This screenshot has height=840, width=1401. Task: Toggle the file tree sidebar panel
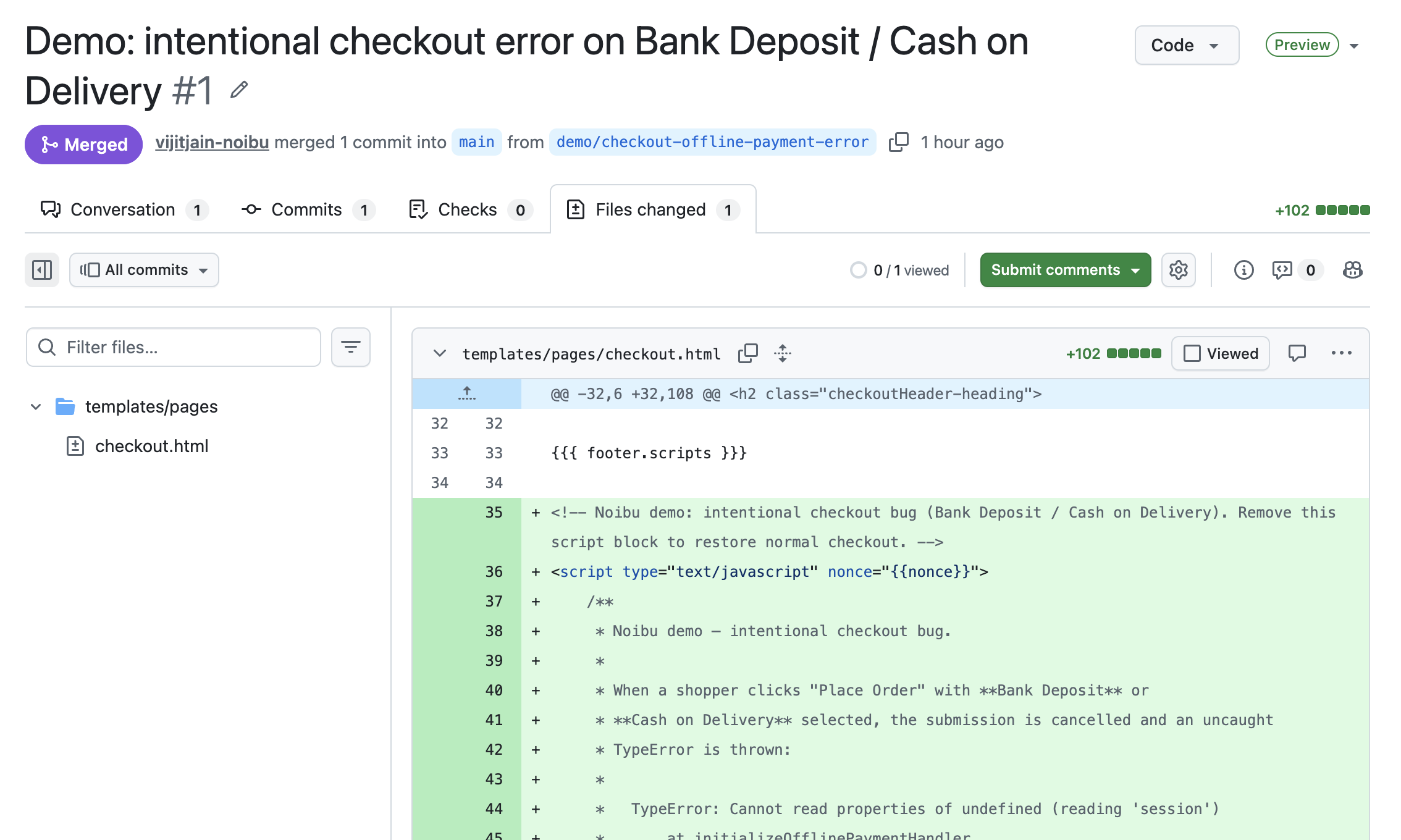pyautogui.click(x=42, y=270)
